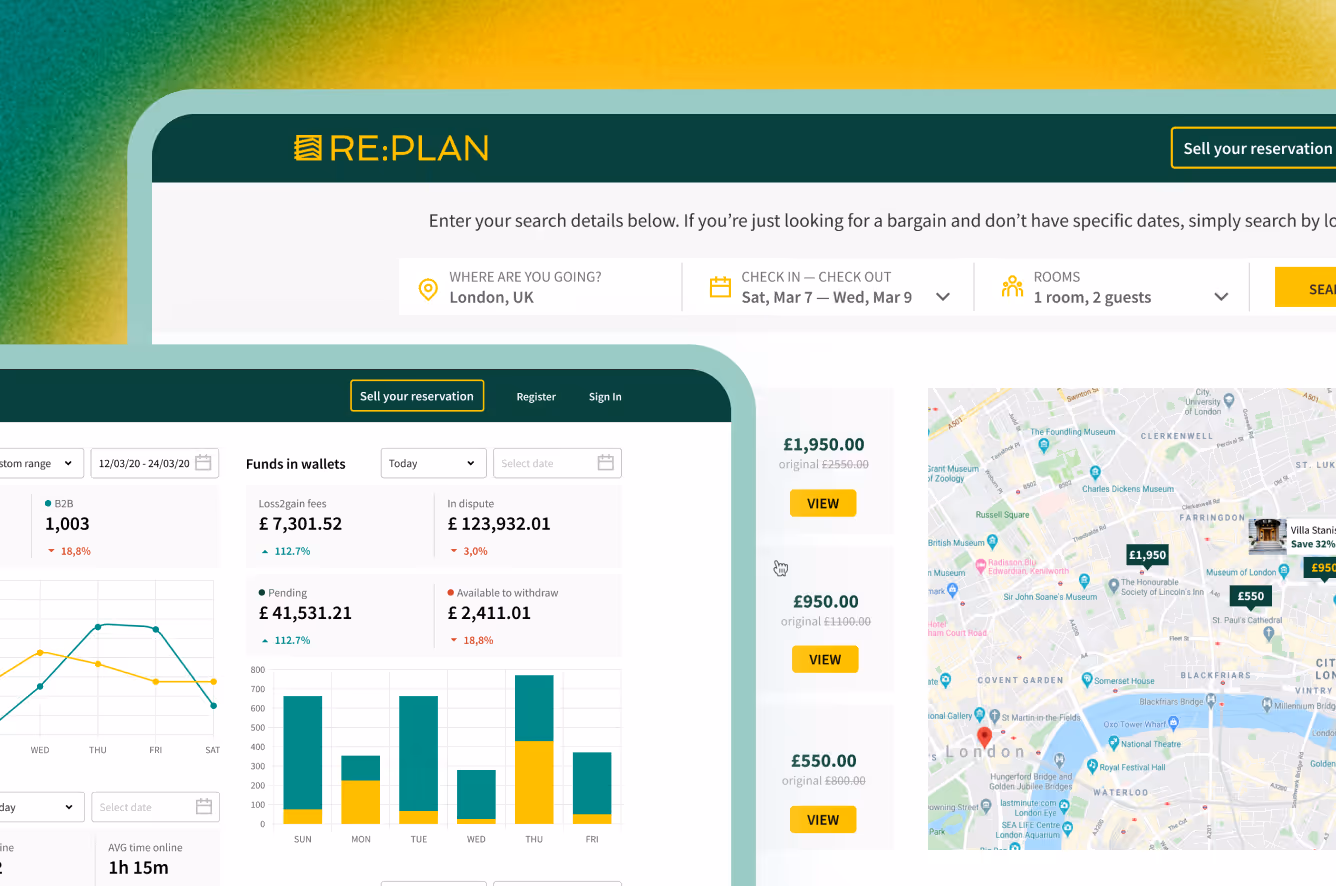
Task: Click the location pin icon beside London, UK
Action: [x=427, y=289]
